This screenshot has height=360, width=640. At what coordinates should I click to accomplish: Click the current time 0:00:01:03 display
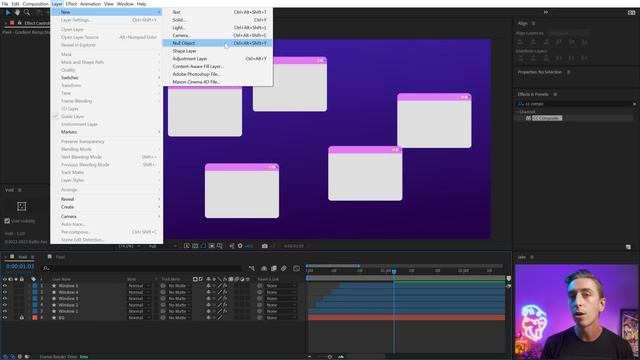pyautogui.click(x=20, y=267)
